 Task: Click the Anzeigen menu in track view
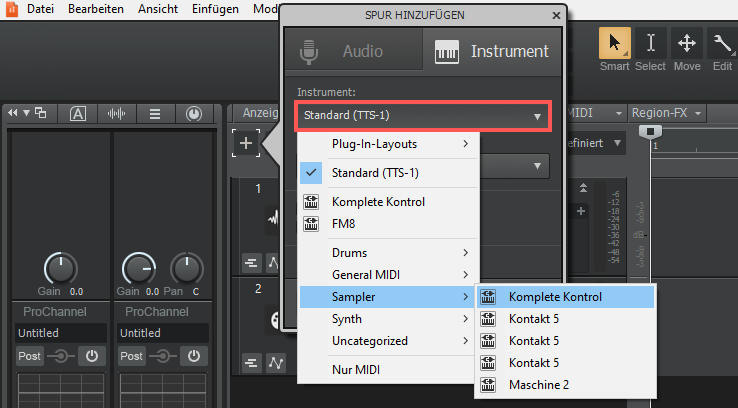coord(260,113)
